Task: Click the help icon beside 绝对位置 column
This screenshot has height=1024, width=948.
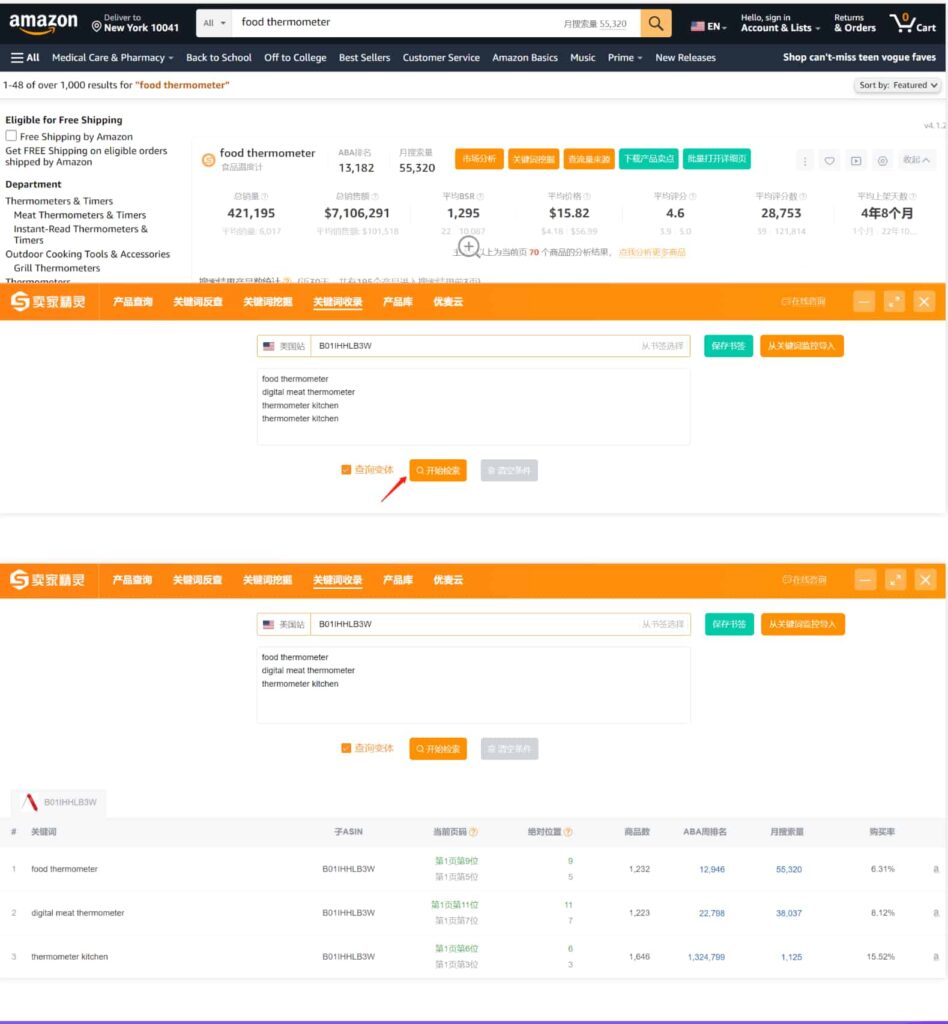Action: (568, 831)
